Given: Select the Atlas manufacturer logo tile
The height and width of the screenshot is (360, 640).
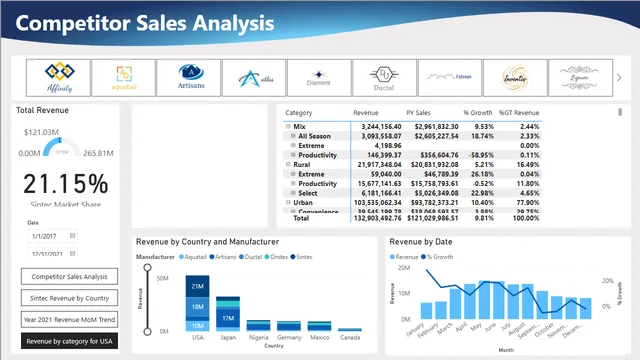Looking at the screenshot, I should [x=254, y=78].
